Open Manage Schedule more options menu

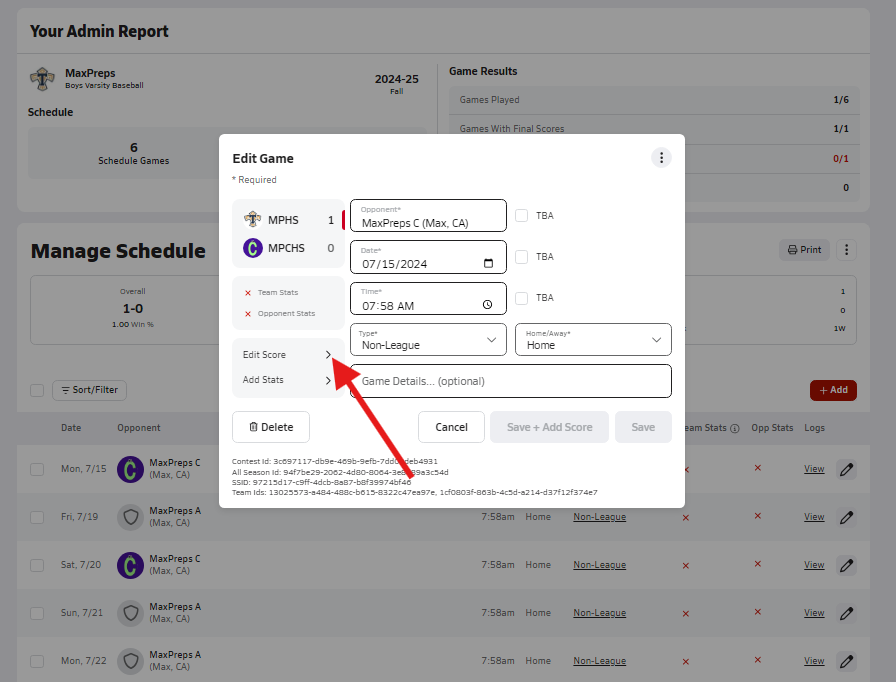[x=846, y=250]
